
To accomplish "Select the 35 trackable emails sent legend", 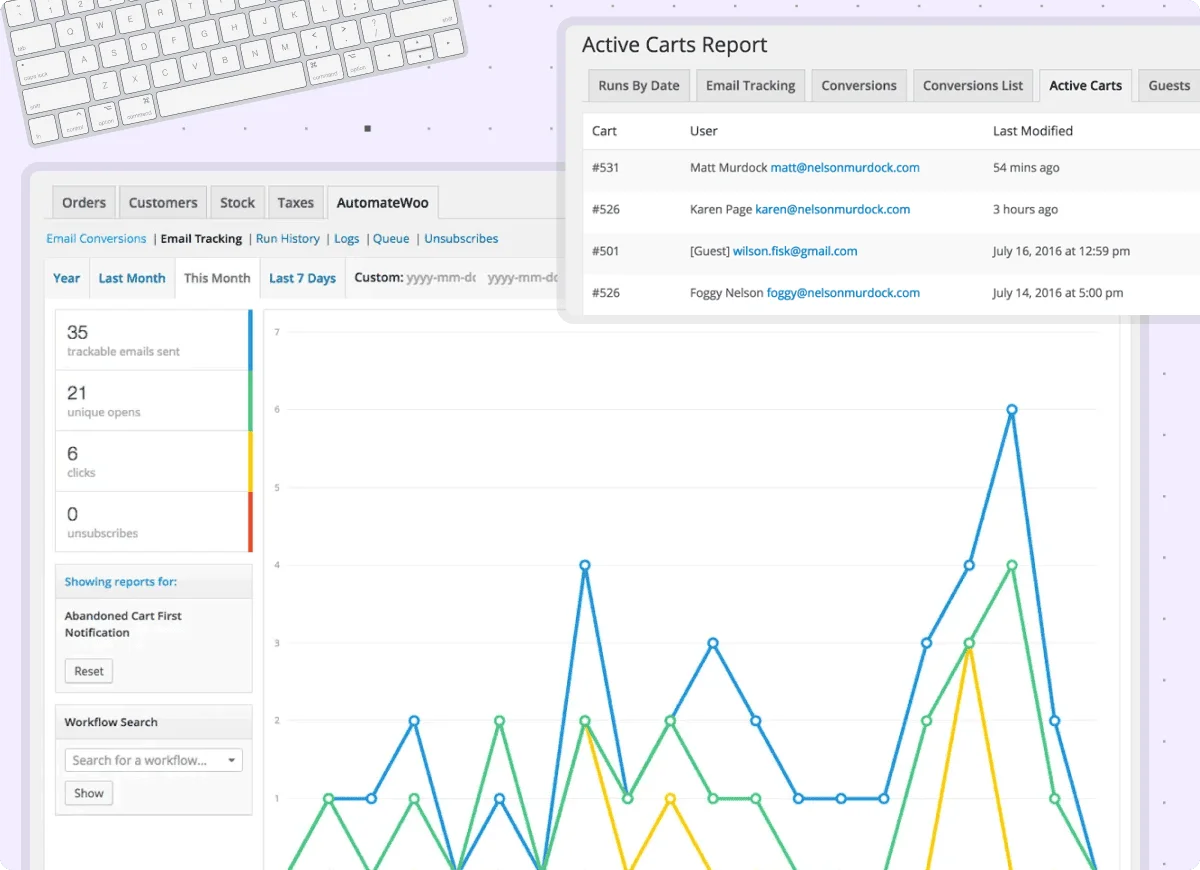I will pyautogui.click(x=153, y=340).
